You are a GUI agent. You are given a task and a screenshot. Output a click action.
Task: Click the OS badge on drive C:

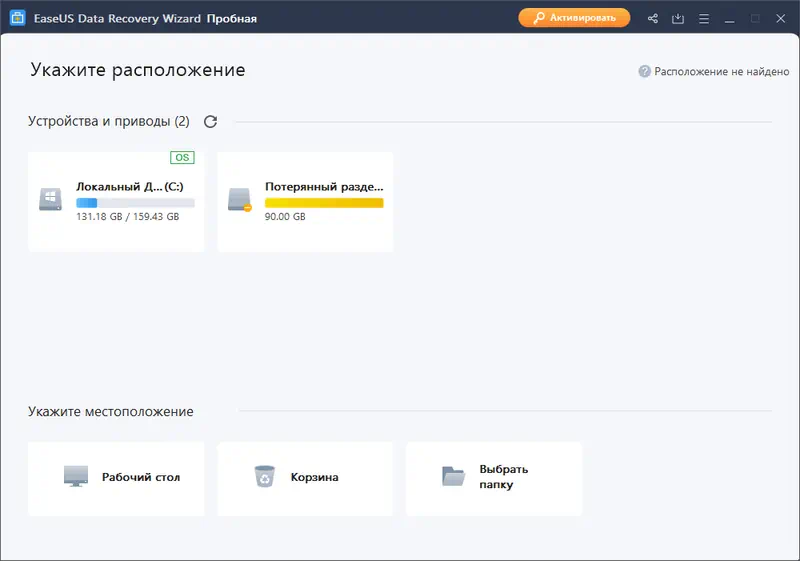click(x=182, y=158)
